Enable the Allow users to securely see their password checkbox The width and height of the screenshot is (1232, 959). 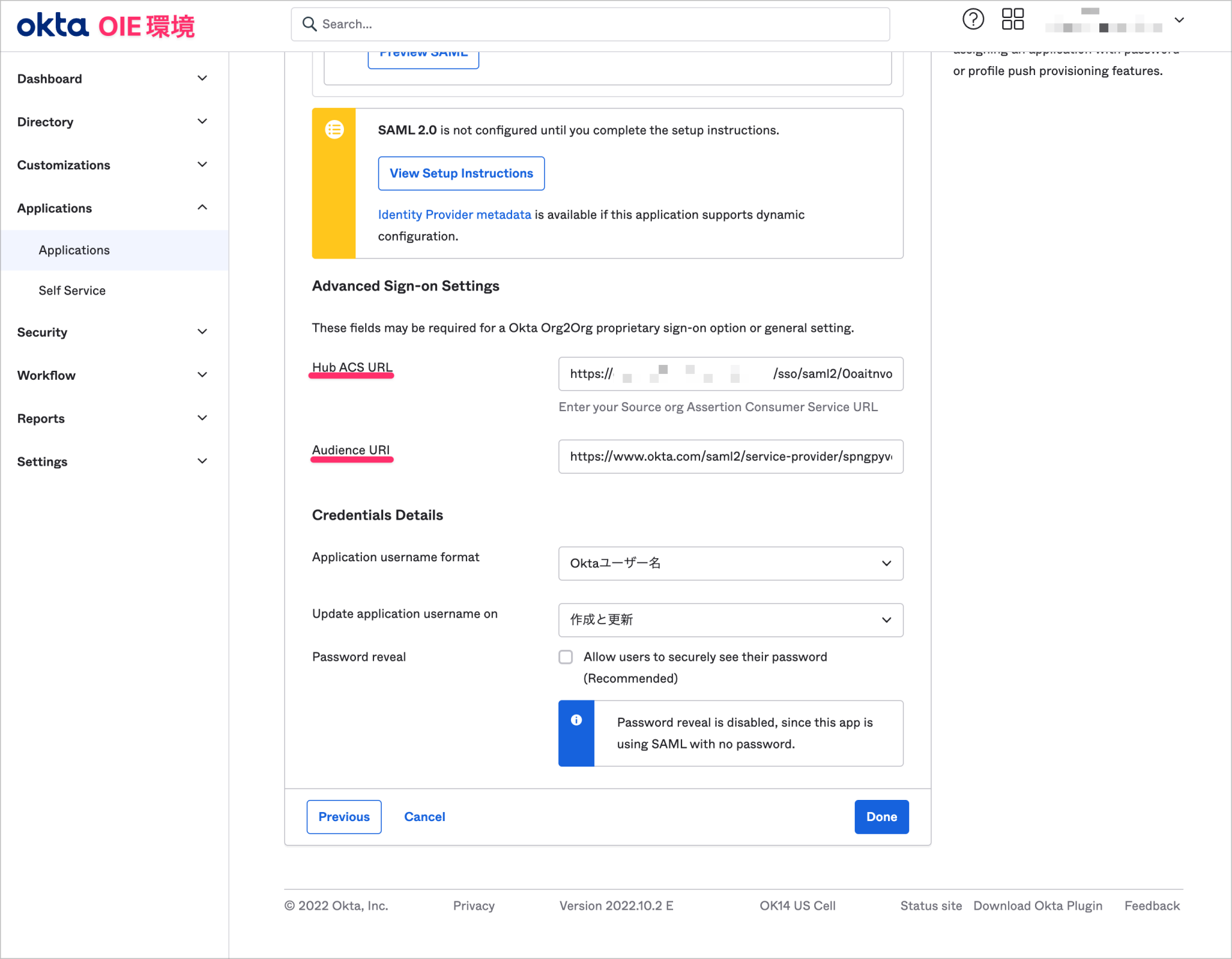(x=565, y=657)
